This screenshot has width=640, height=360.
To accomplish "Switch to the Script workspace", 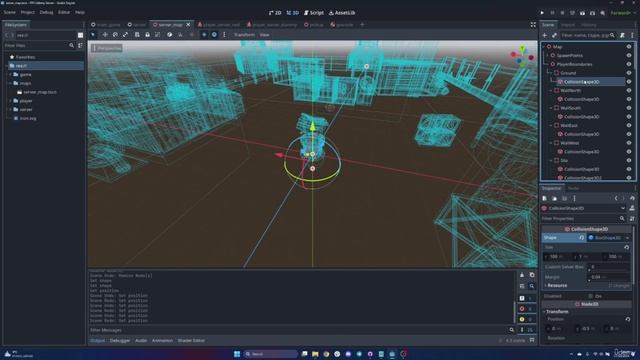I will pos(314,13).
